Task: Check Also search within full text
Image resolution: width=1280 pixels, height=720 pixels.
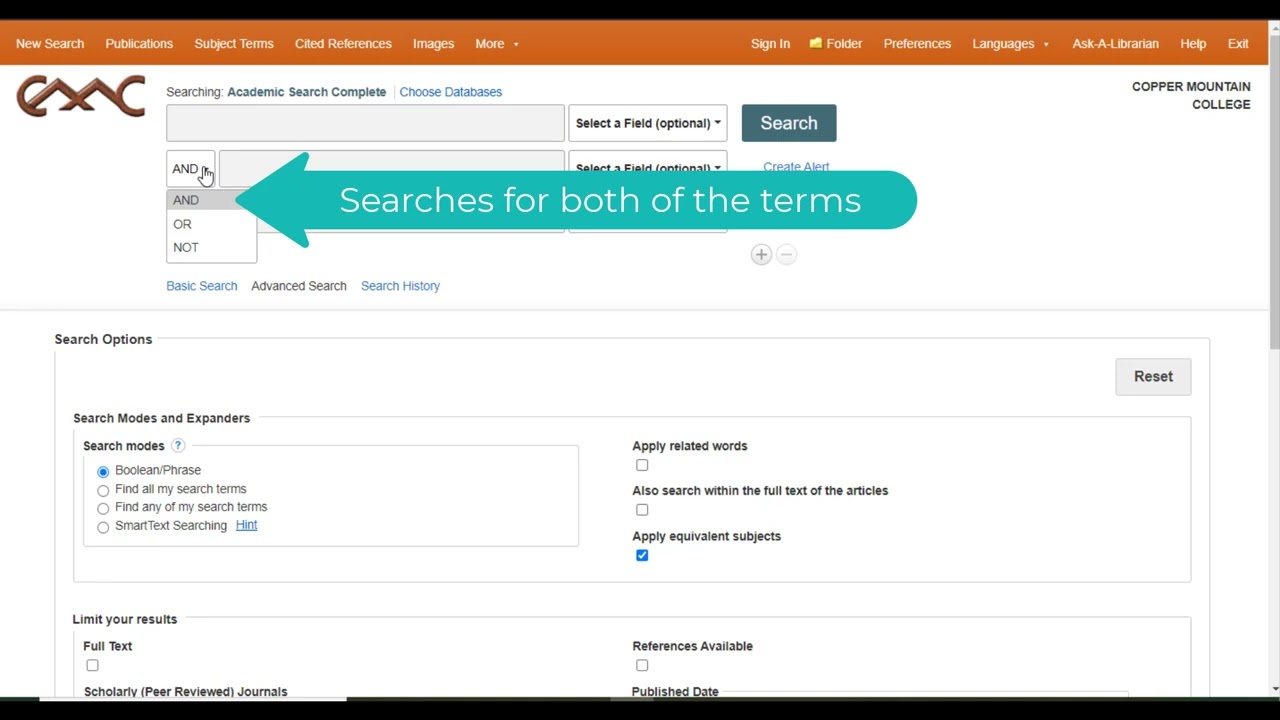Action: (x=642, y=510)
